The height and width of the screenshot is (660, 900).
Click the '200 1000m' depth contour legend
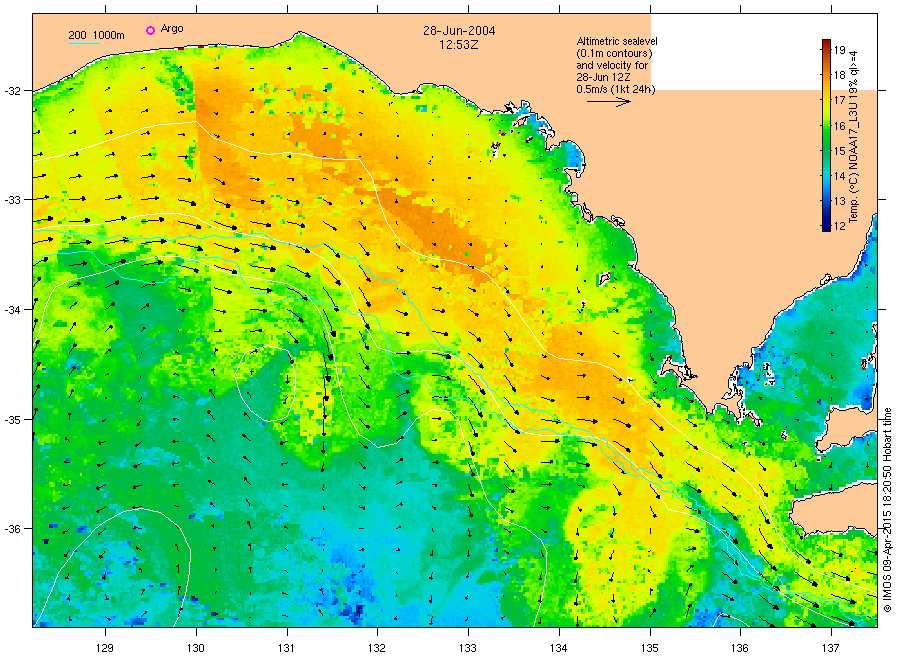pos(96,35)
